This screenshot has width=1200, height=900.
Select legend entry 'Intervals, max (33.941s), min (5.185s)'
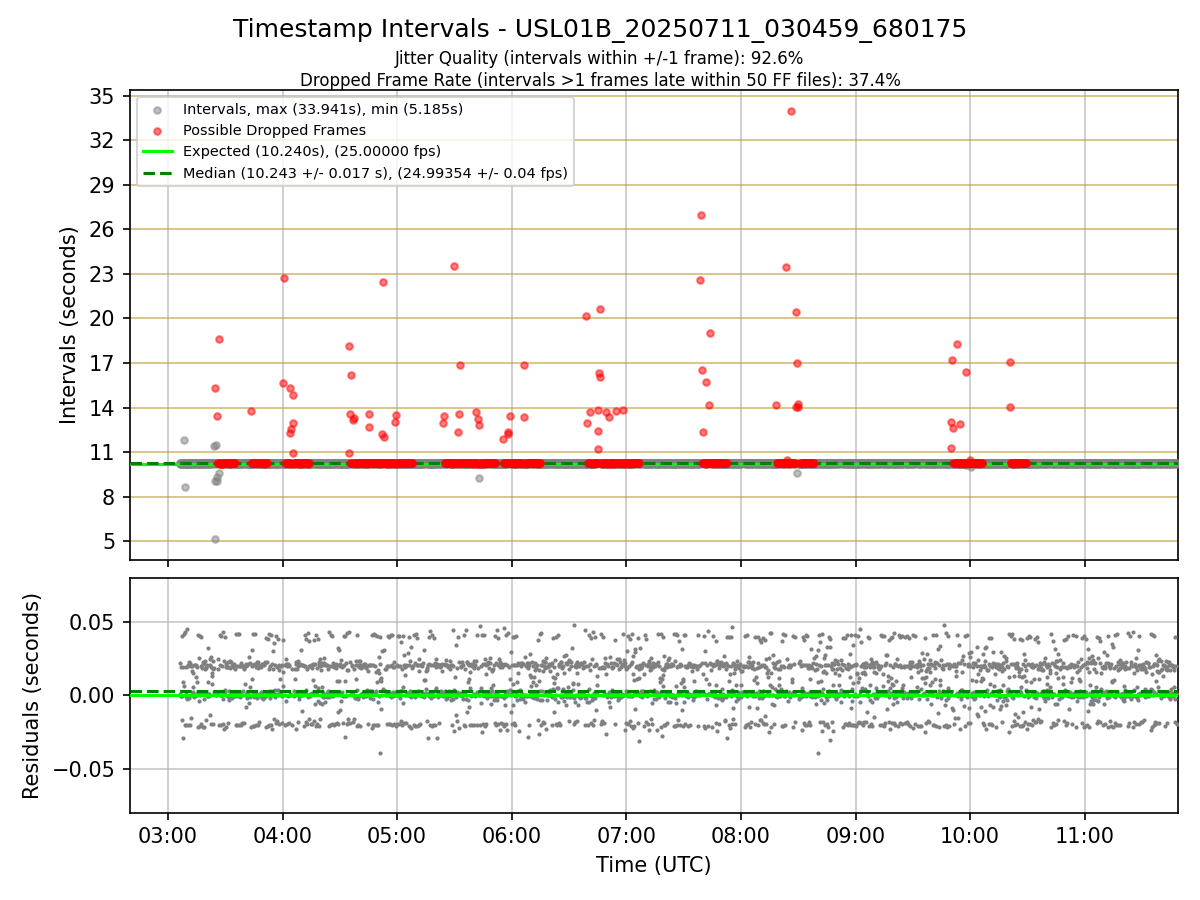(322, 109)
